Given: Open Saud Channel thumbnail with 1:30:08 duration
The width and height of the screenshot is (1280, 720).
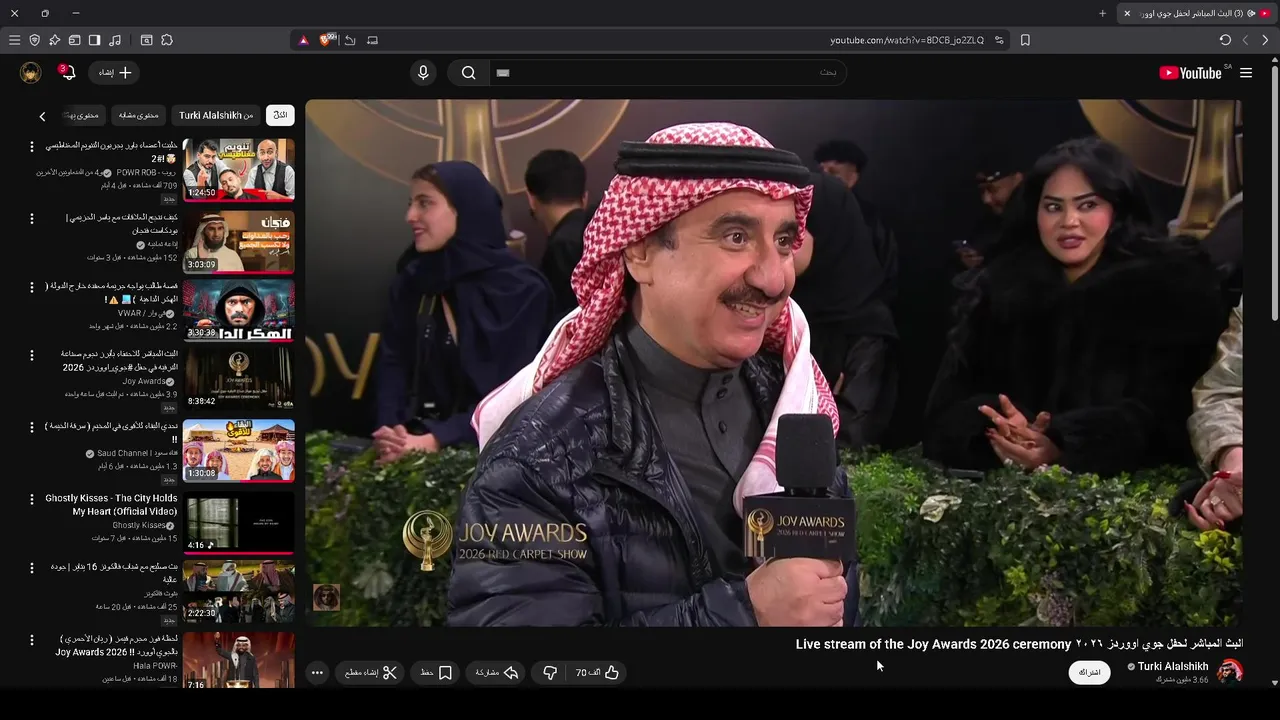Looking at the screenshot, I should 239,450.
